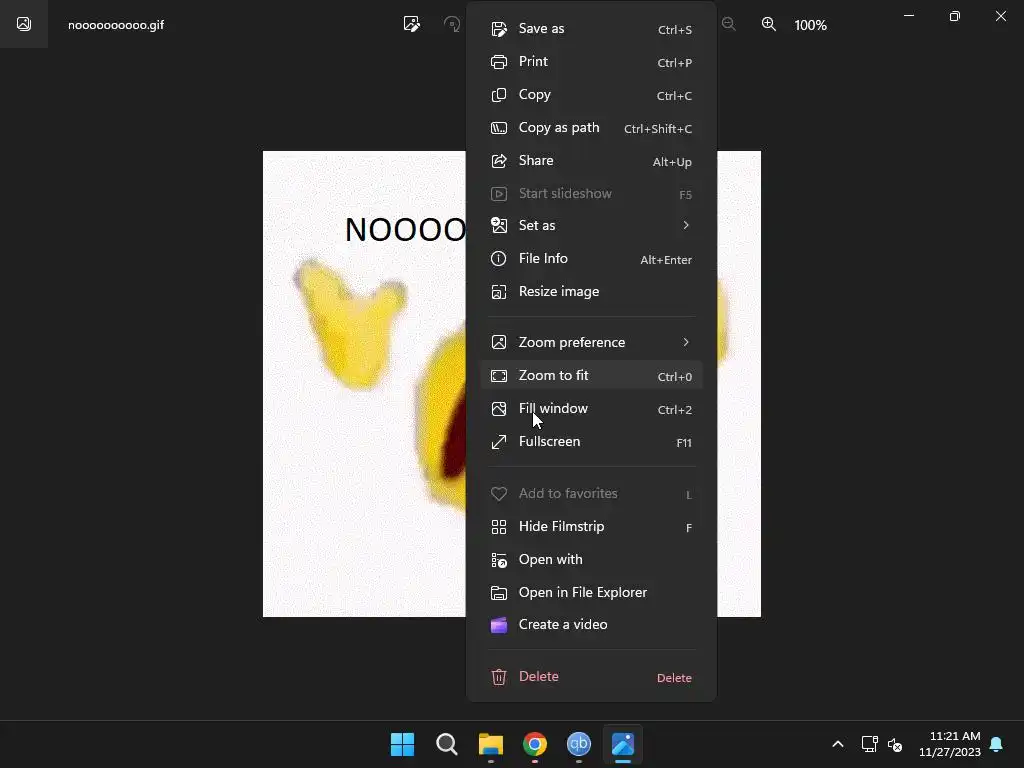Select Print in the context menu
Image resolution: width=1024 pixels, height=768 pixels.
point(591,62)
